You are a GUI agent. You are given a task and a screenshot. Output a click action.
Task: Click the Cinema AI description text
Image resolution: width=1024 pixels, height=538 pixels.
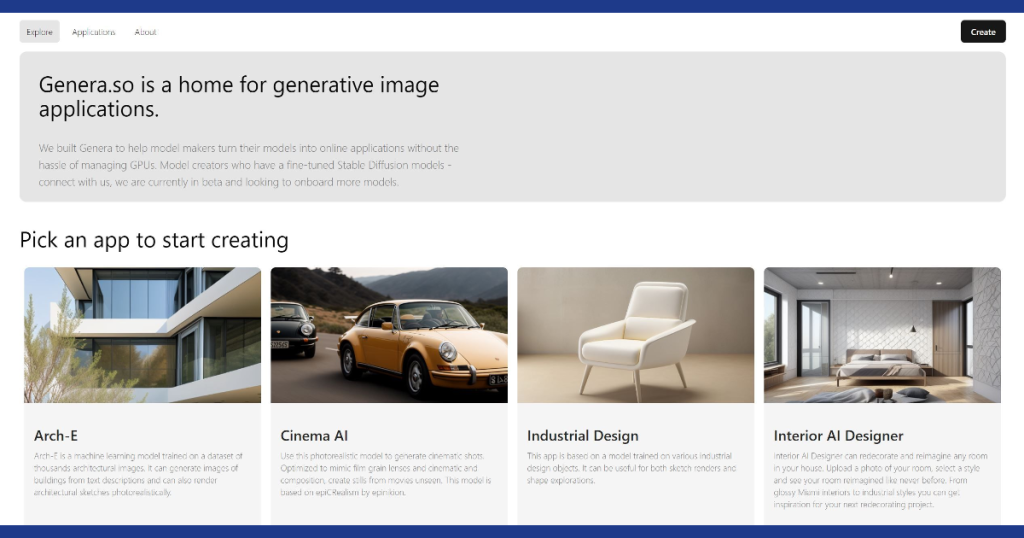[385, 474]
